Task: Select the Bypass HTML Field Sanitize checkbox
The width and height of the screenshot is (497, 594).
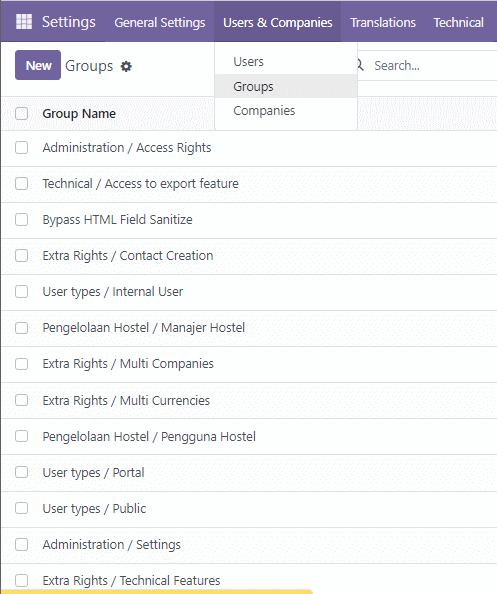Action: (x=22, y=219)
